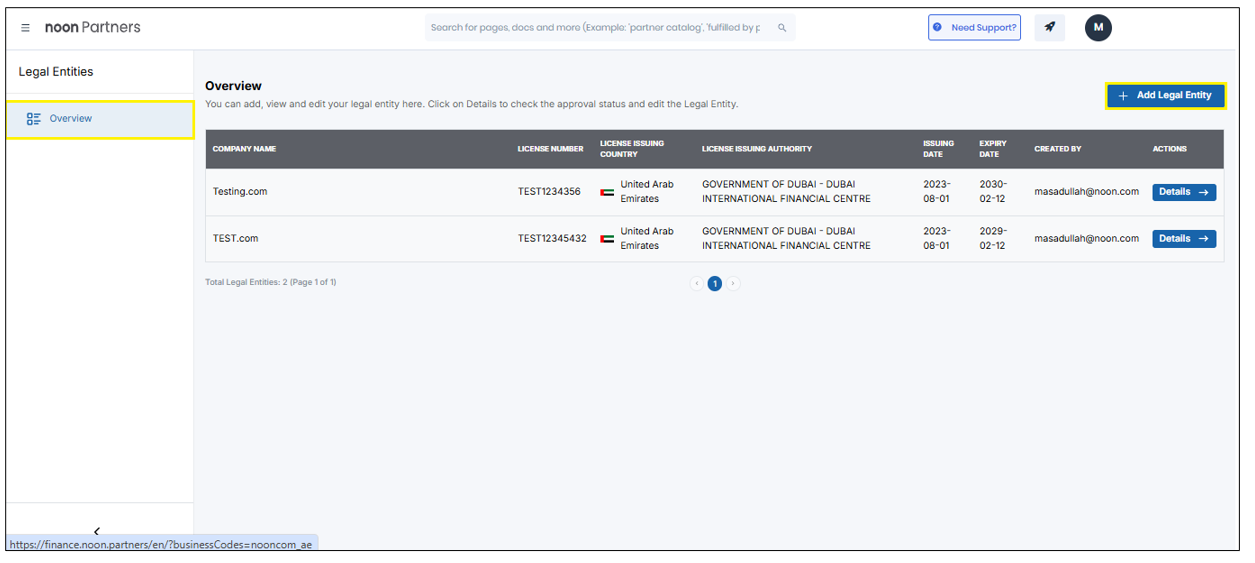Click issuing date in TEST.com row

(x=937, y=239)
